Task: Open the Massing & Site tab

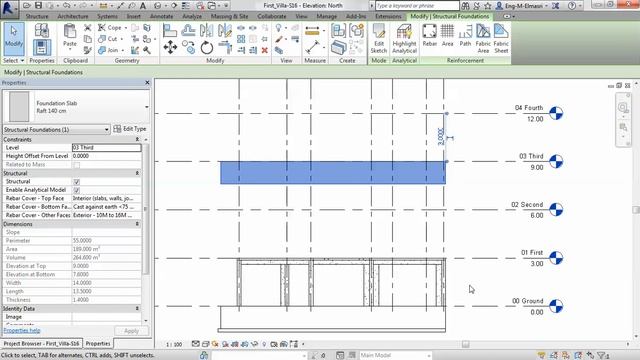Action: pos(229,16)
